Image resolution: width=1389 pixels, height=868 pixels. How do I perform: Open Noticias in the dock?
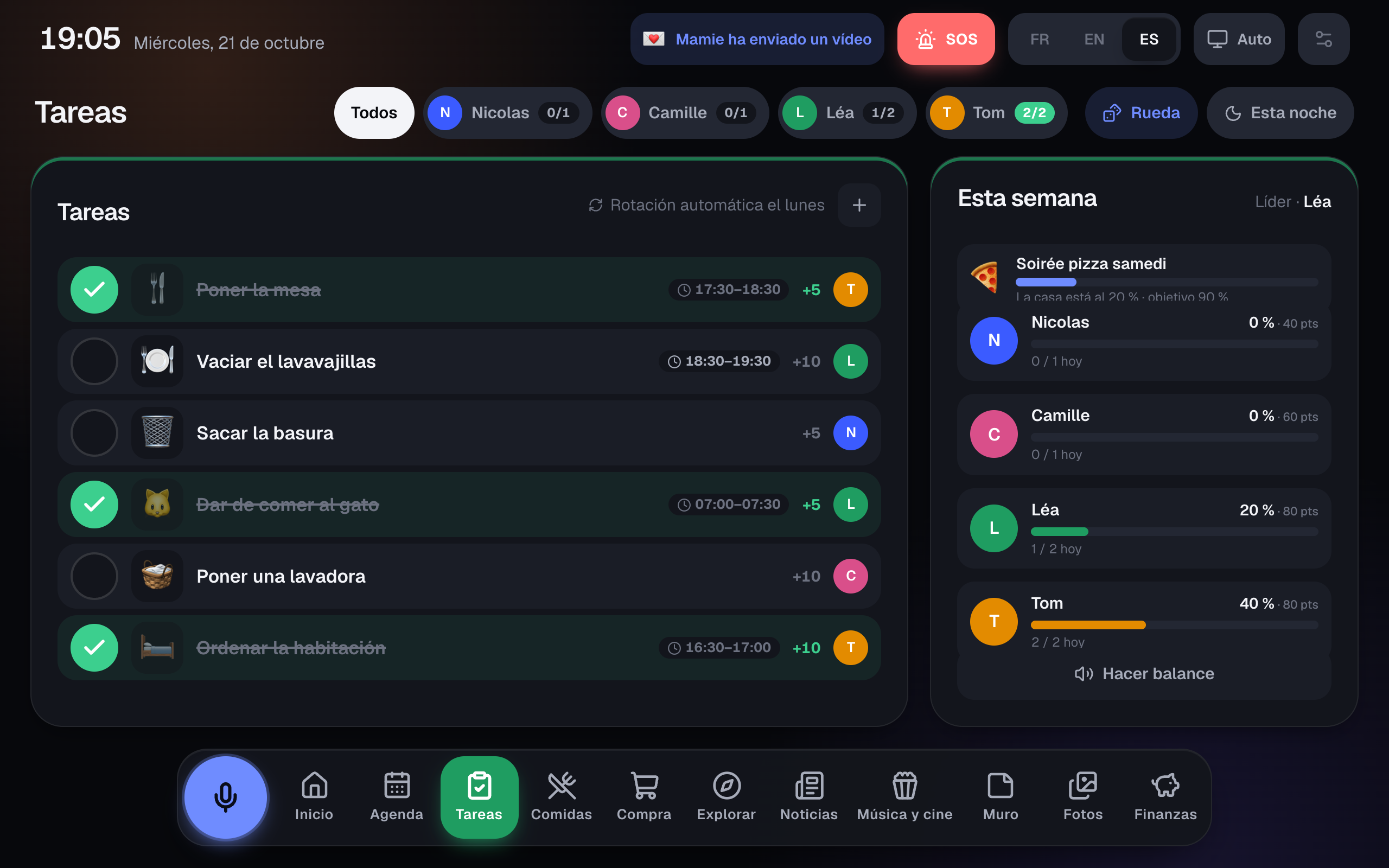coord(809,797)
